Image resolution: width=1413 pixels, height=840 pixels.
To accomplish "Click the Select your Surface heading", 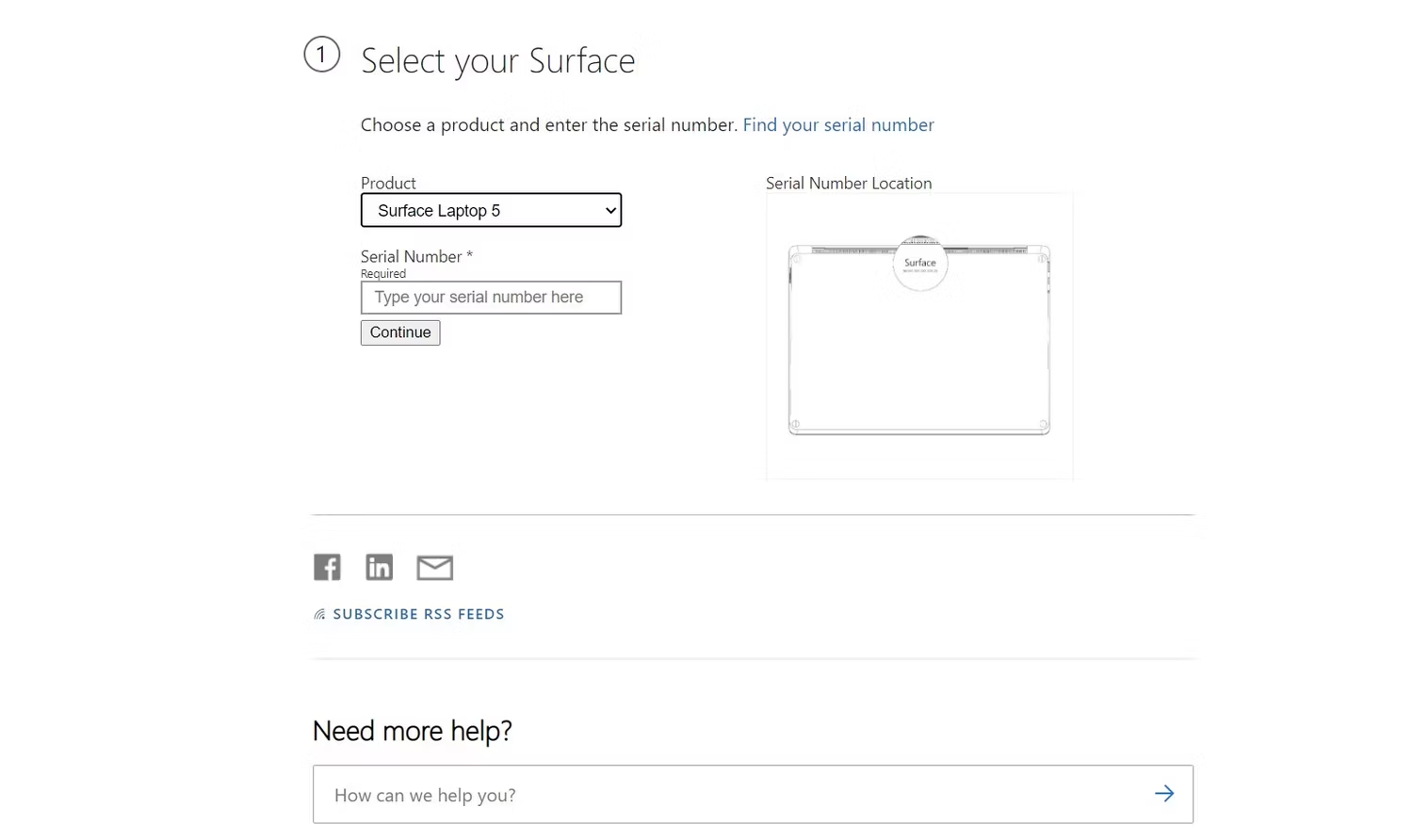I will [498, 60].
